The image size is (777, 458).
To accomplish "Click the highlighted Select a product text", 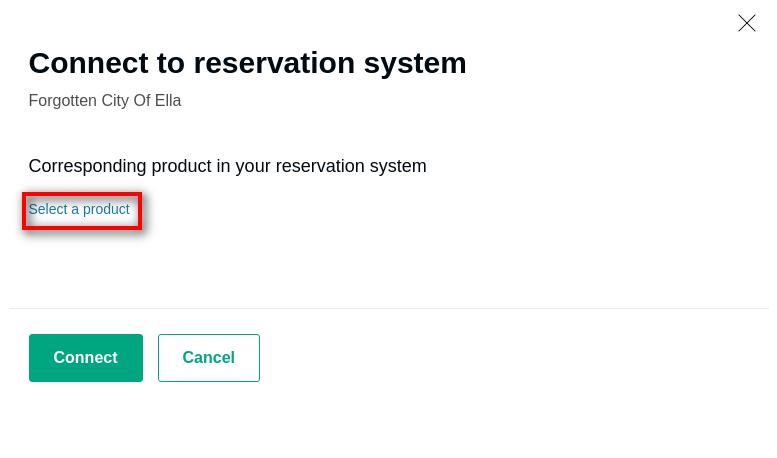I will click(x=79, y=210).
